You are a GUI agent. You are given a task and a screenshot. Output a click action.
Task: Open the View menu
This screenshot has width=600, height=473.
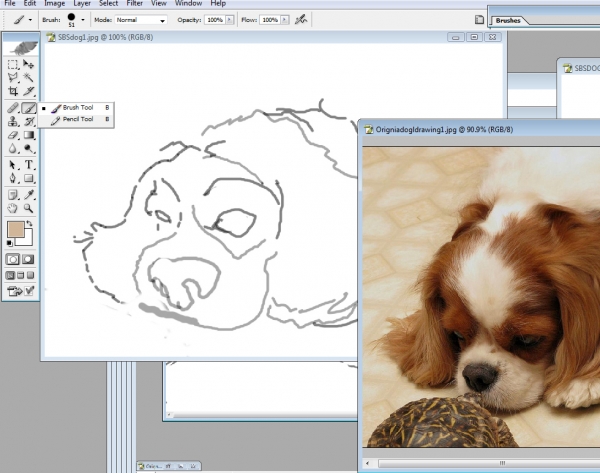(x=158, y=3)
